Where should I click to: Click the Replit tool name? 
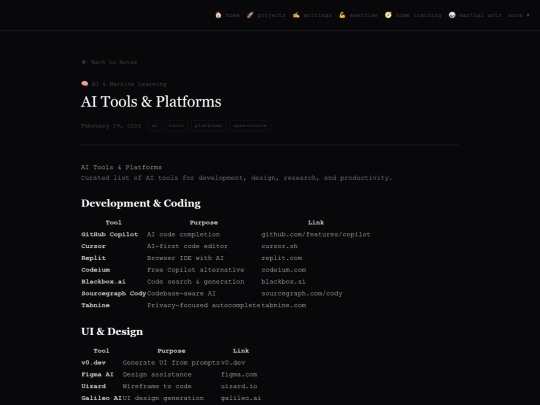point(93,258)
